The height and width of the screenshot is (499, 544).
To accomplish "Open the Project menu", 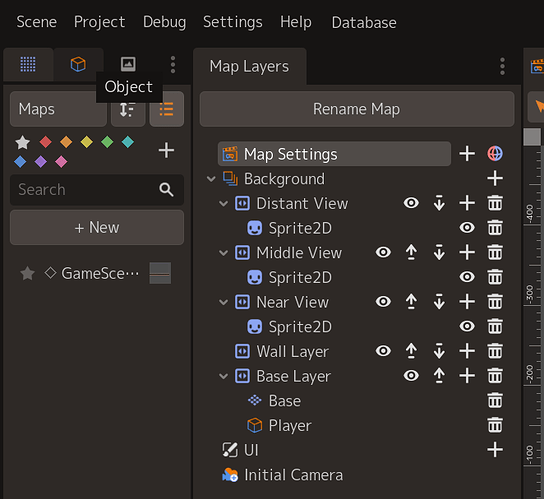I will [100, 22].
